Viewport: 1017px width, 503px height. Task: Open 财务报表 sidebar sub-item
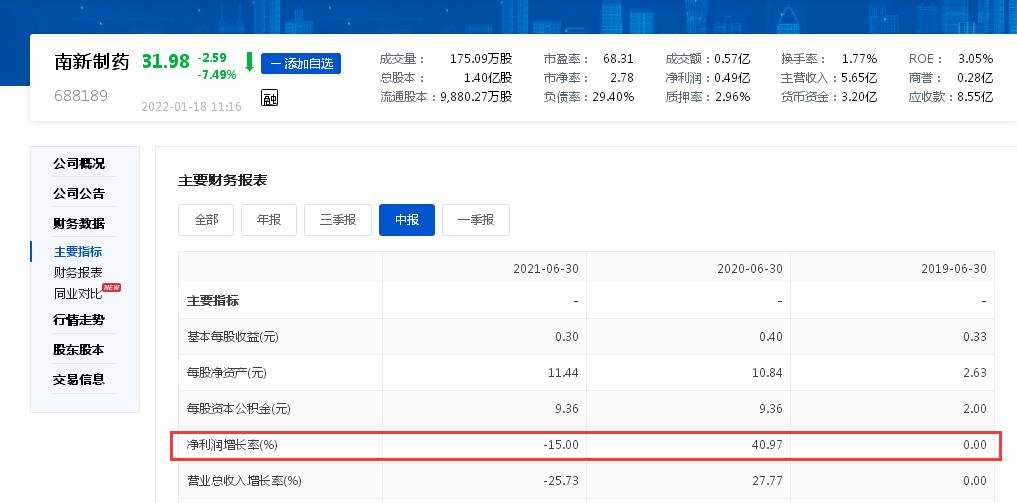(x=78, y=273)
